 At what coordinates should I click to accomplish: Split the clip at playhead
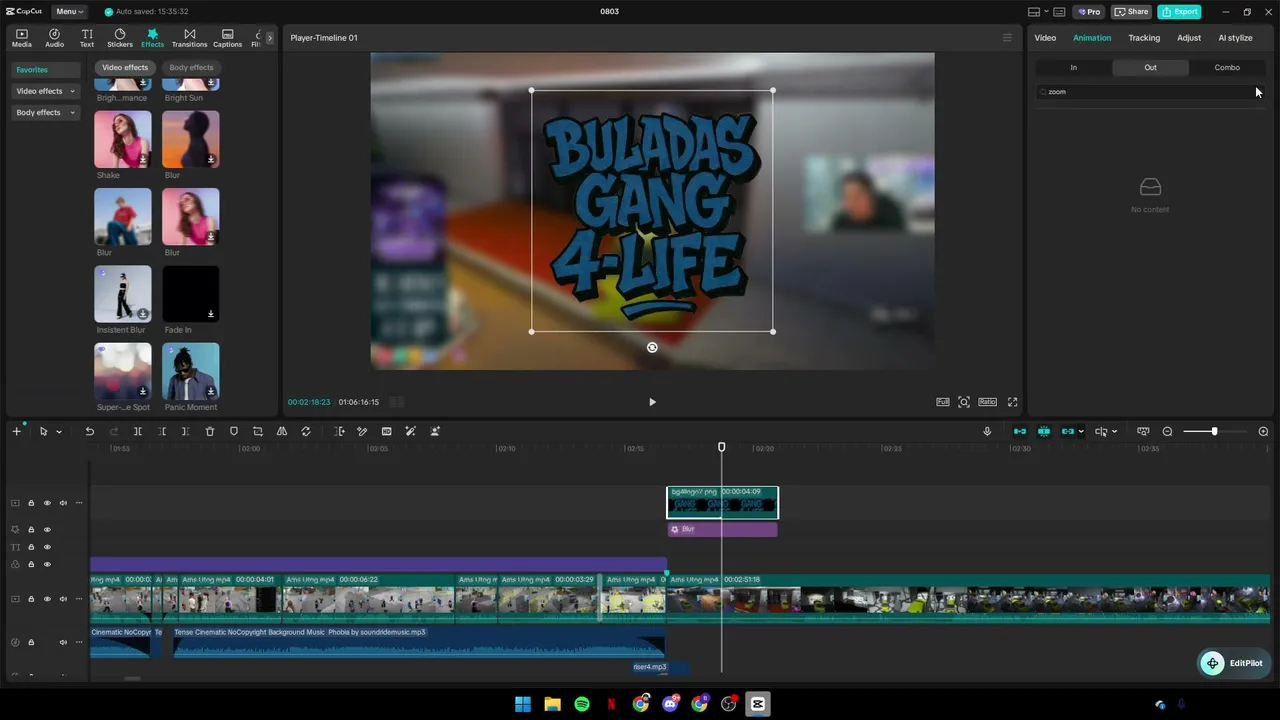(x=138, y=432)
